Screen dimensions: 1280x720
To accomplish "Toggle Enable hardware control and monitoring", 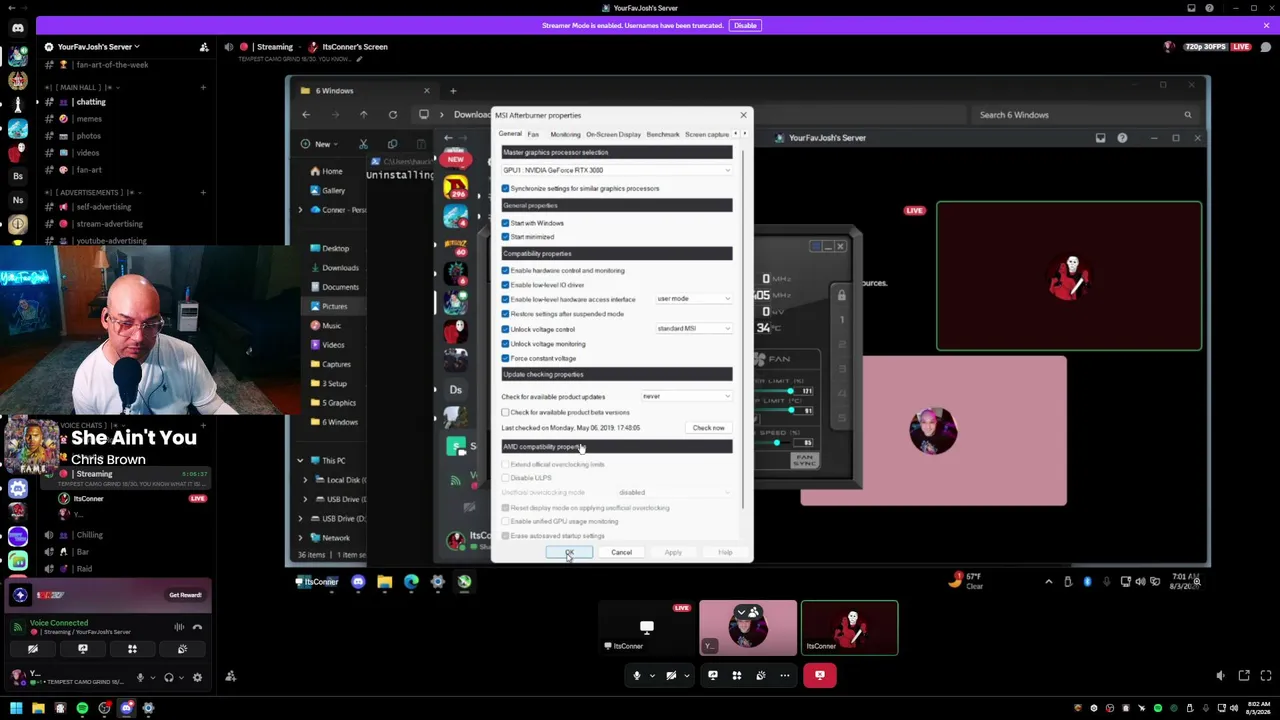I will (x=505, y=270).
